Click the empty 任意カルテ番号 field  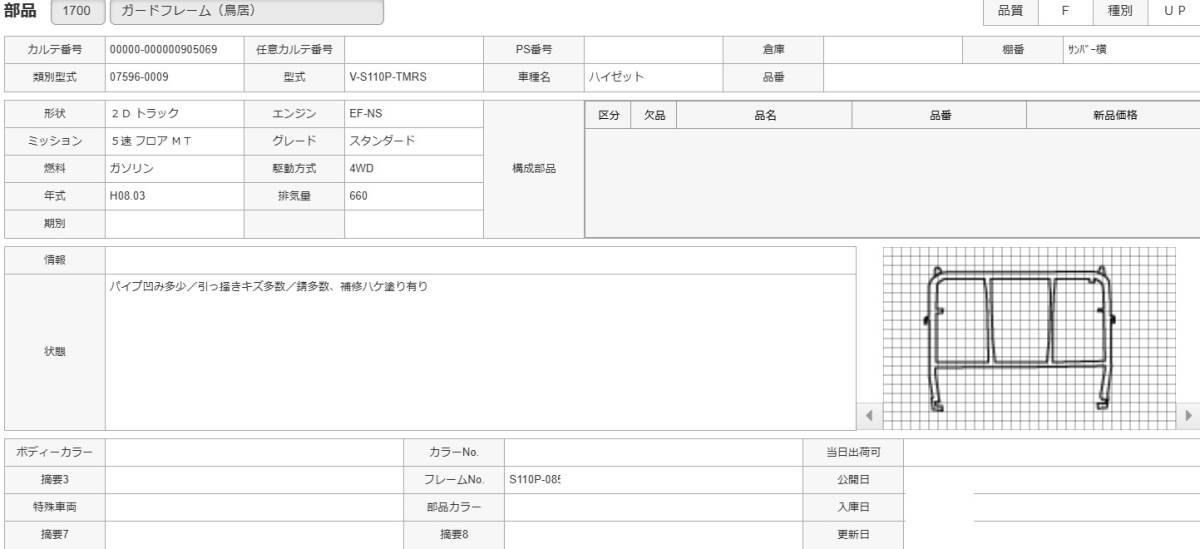coord(413,49)
